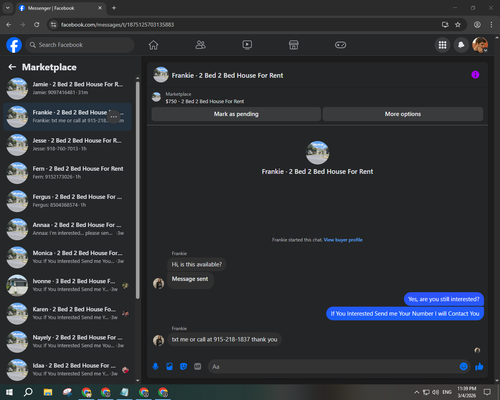500x400 pixels.
Task: Open the three-dot menu on Frankie chat
Action: pyautogui.click(x=114, y=117)
